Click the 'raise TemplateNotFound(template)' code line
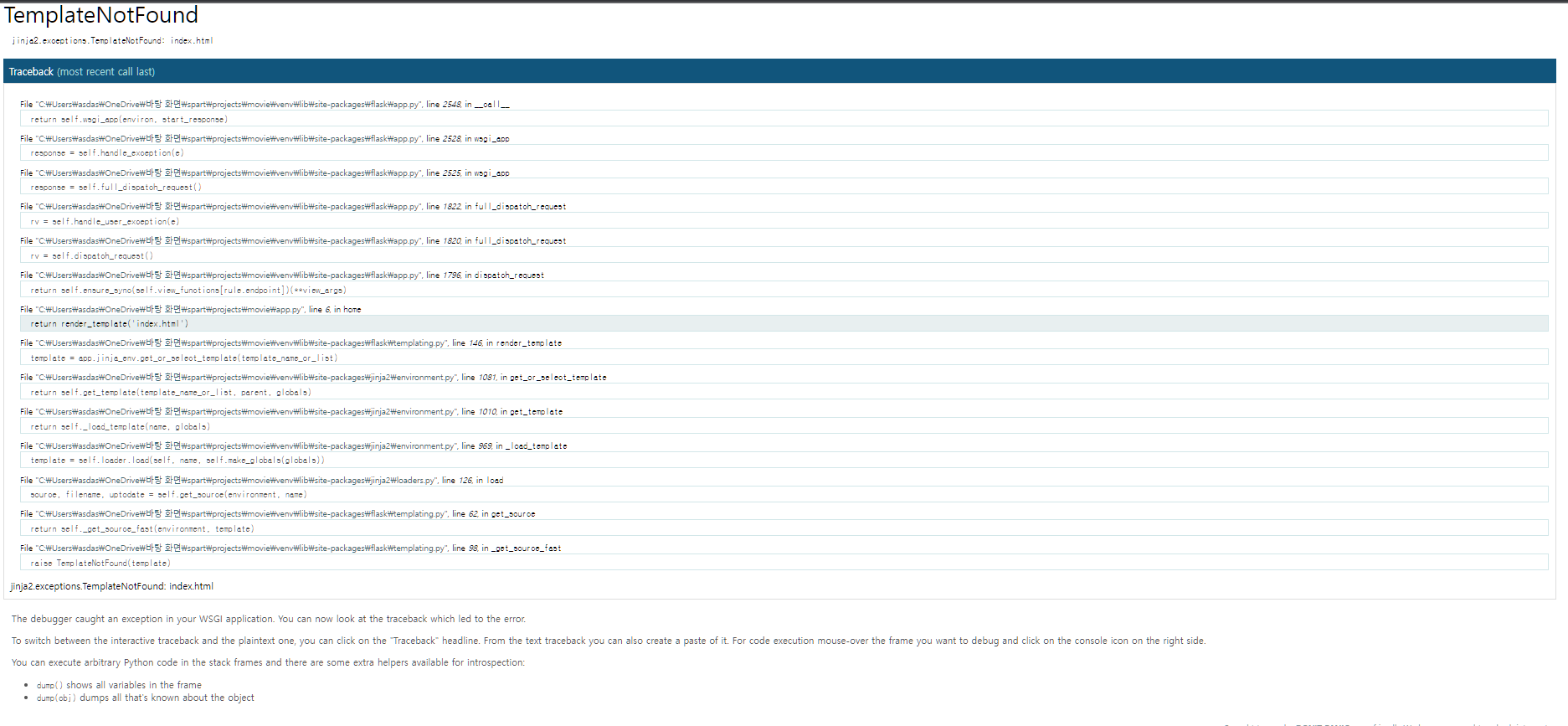Viewport: 1568px width, 726px height. 100,564
